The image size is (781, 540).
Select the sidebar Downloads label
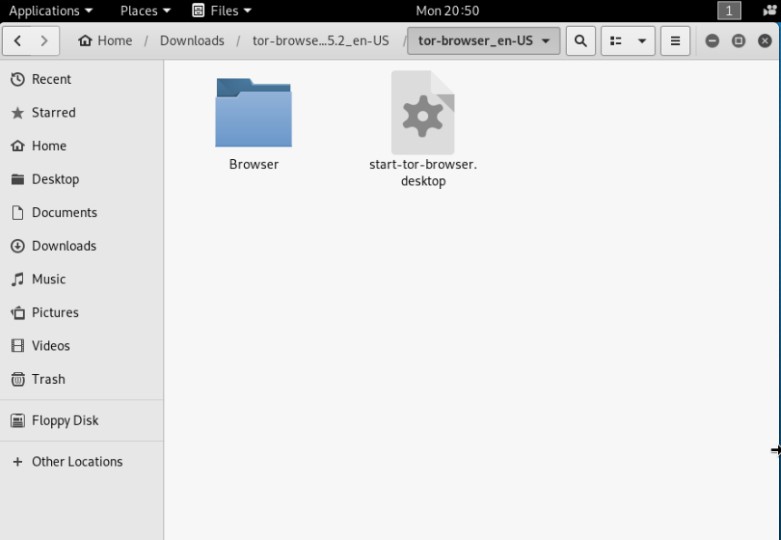64,246
